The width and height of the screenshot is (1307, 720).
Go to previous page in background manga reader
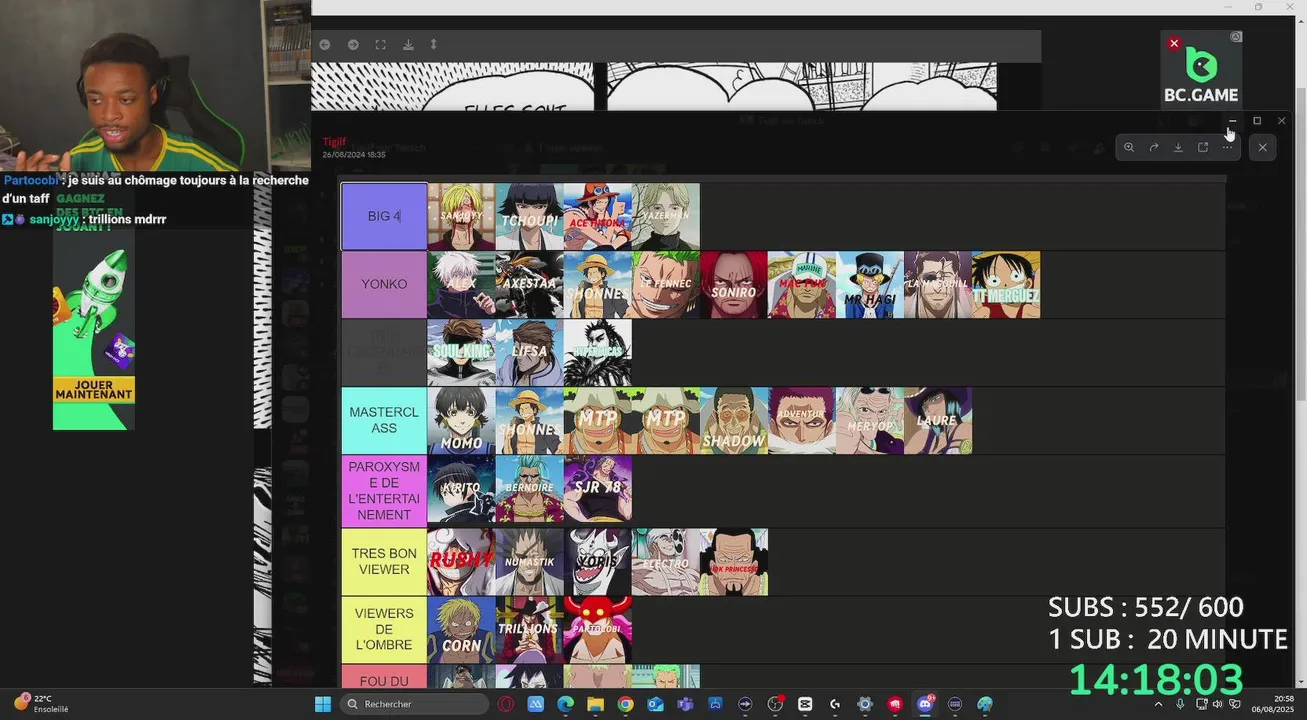point(325,45)
